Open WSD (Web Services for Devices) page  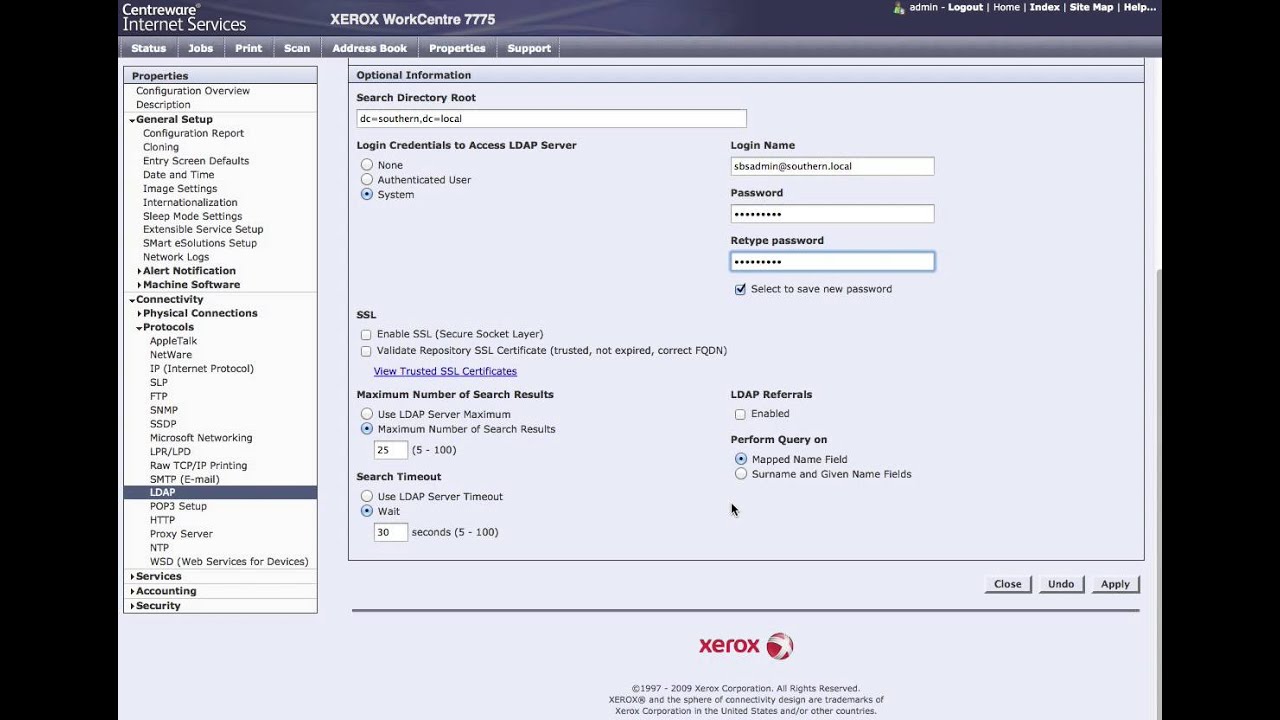(229, 562)
